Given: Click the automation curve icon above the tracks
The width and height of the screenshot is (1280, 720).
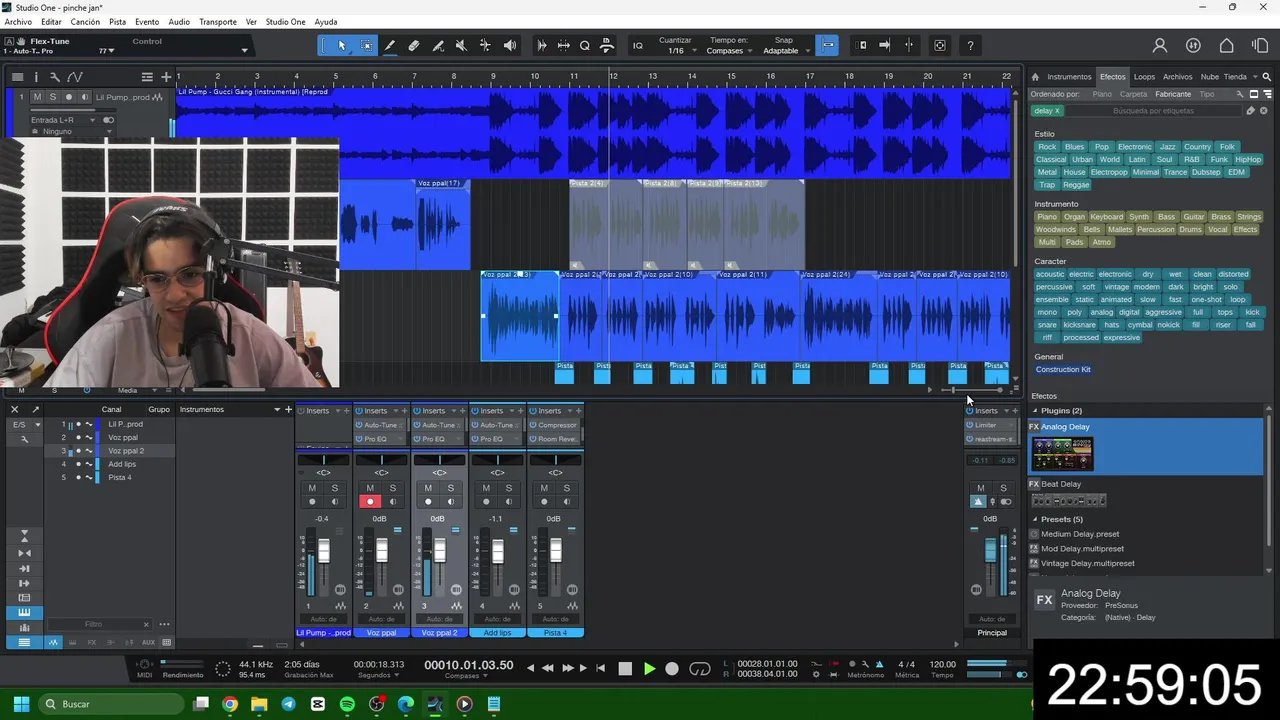Looking at the screenshot, I should coord(74,77).
